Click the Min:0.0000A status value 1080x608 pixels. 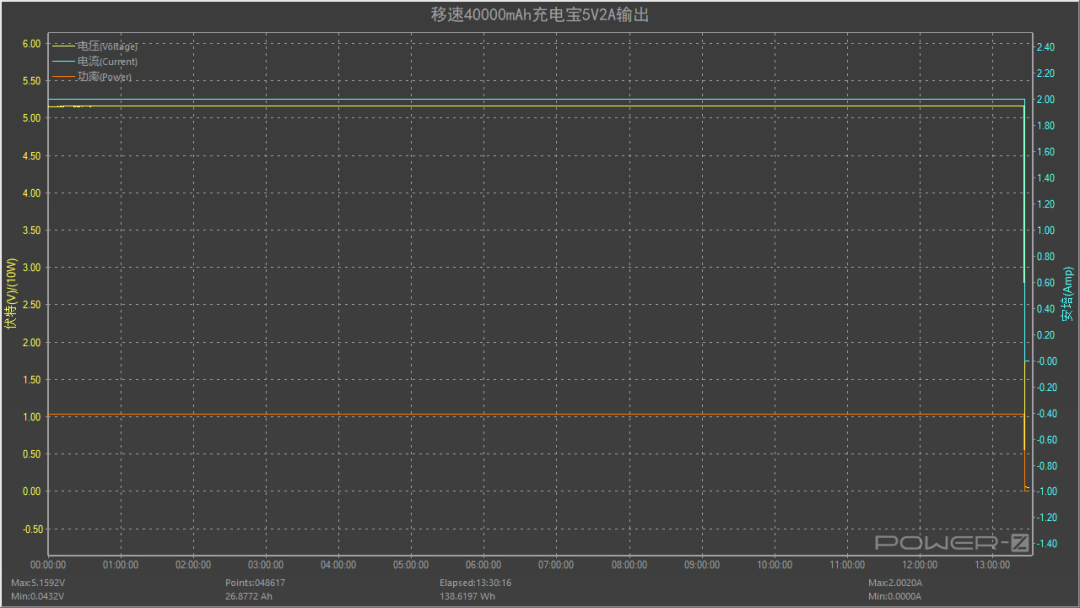coord(894,596)
